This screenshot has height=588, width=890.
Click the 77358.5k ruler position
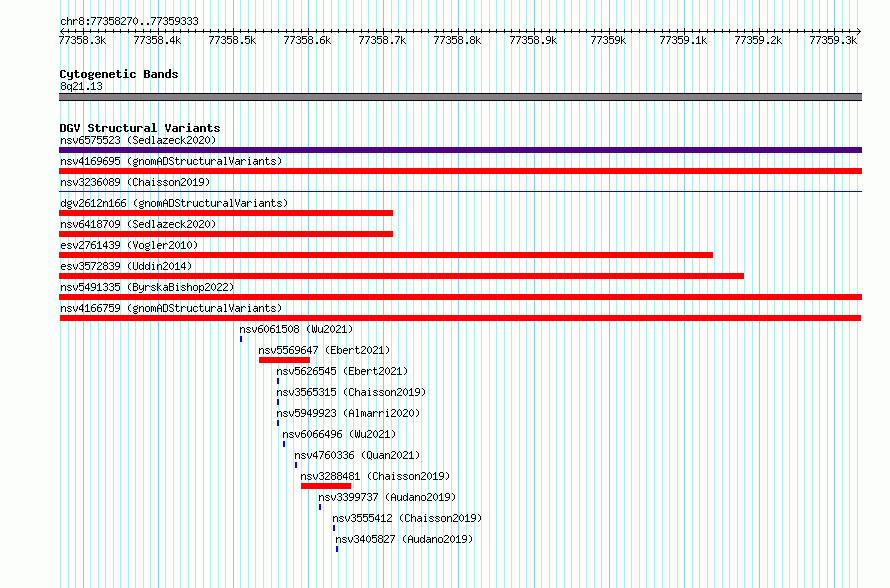tap(232, 40)
